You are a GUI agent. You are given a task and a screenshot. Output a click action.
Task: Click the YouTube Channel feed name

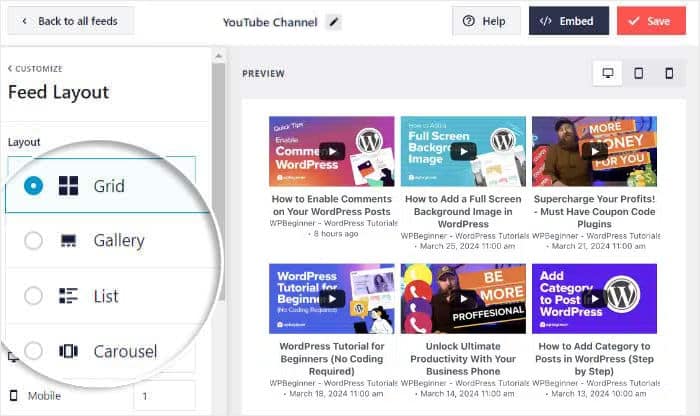270,22
